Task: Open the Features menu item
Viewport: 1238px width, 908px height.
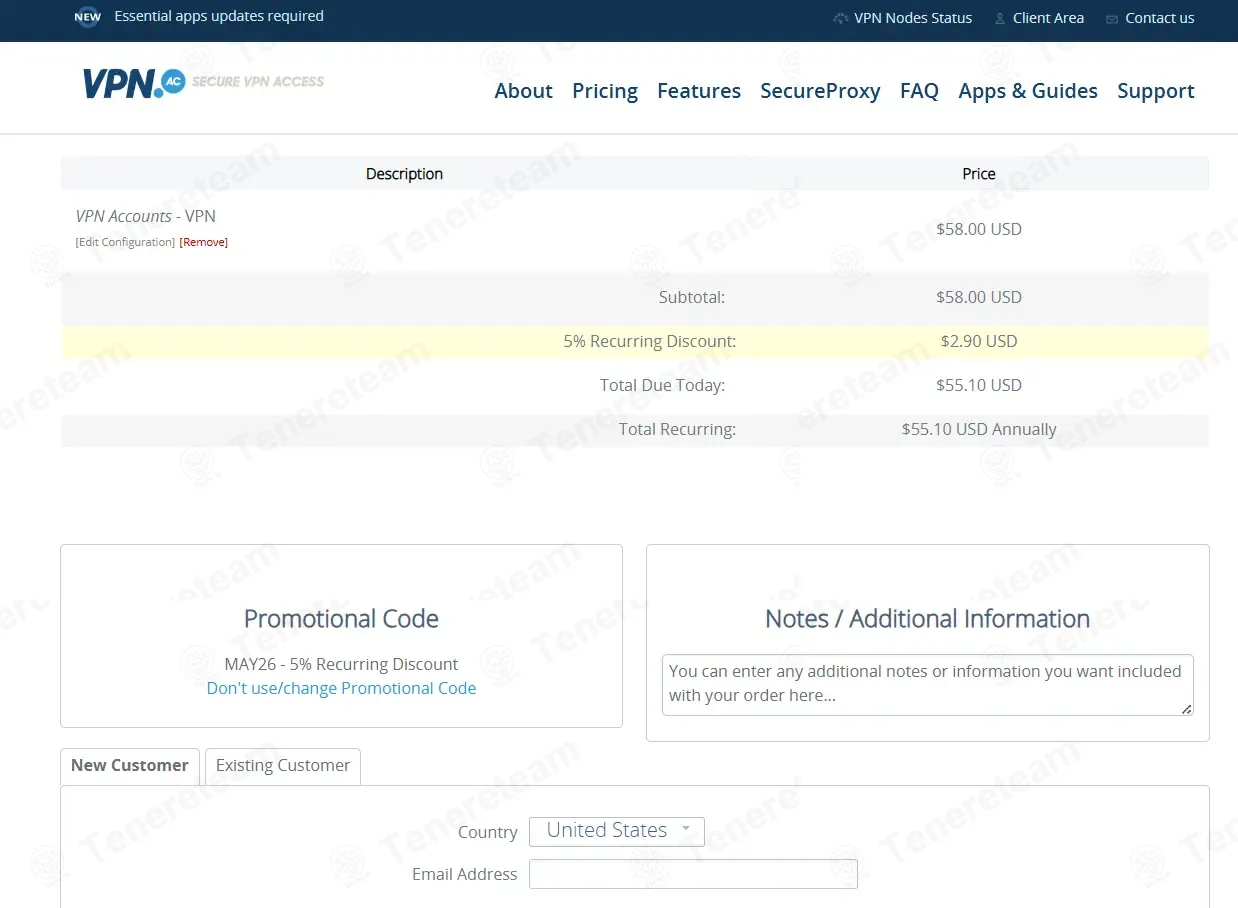Action: 699,91
